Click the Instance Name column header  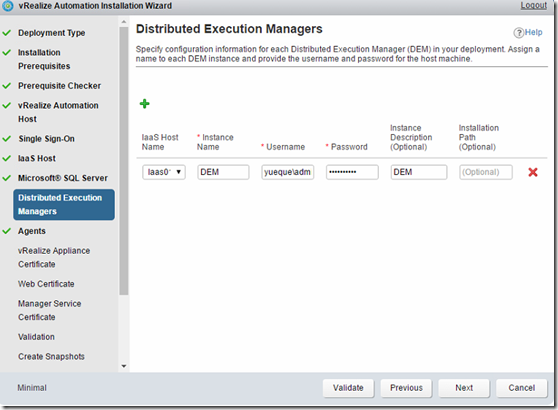click(215, 142)
